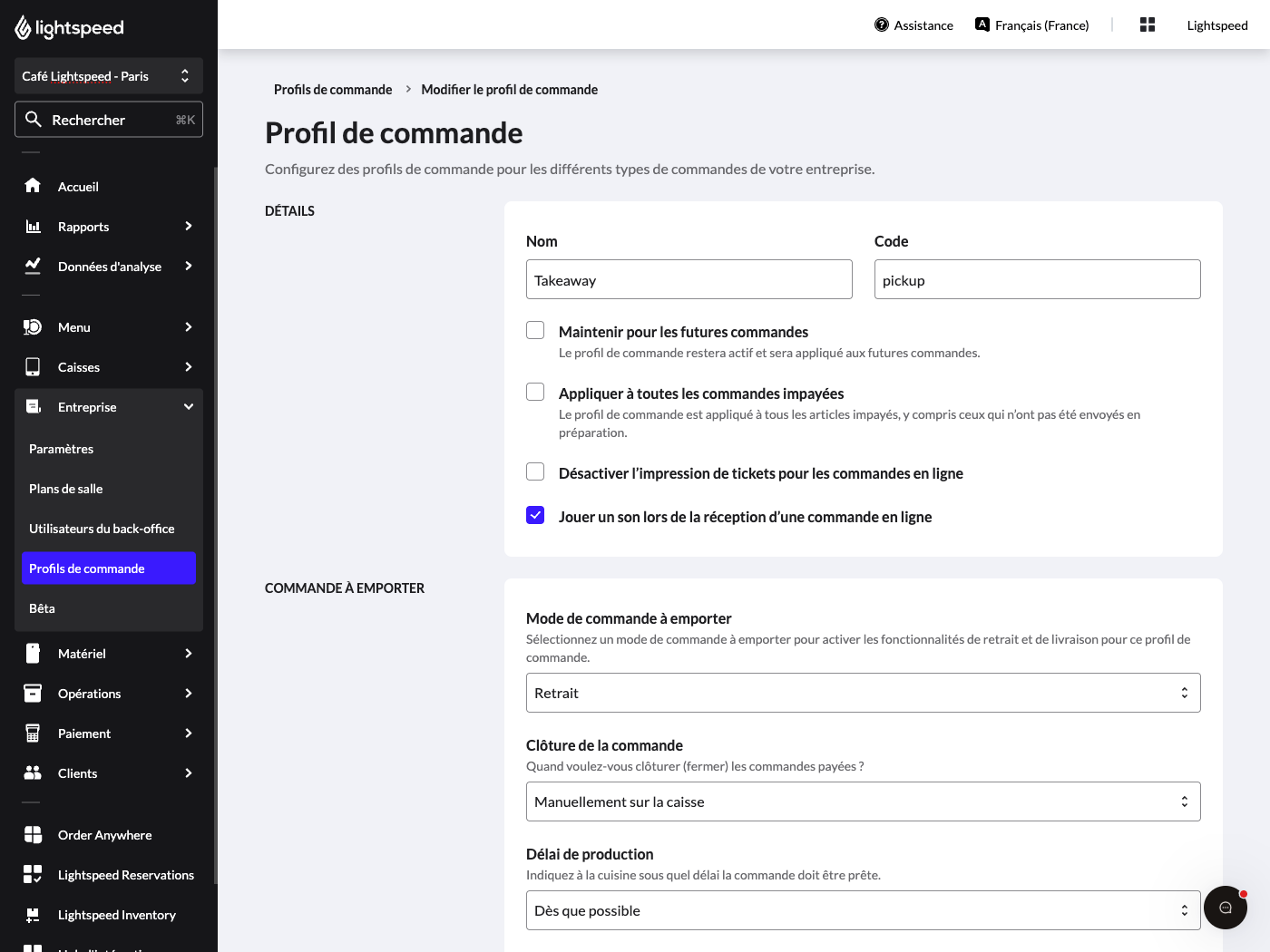Image resolution: width=1270 pixels, height=952 pixels.
Task: Click the Assistance help icon
Action: (882, 24)
